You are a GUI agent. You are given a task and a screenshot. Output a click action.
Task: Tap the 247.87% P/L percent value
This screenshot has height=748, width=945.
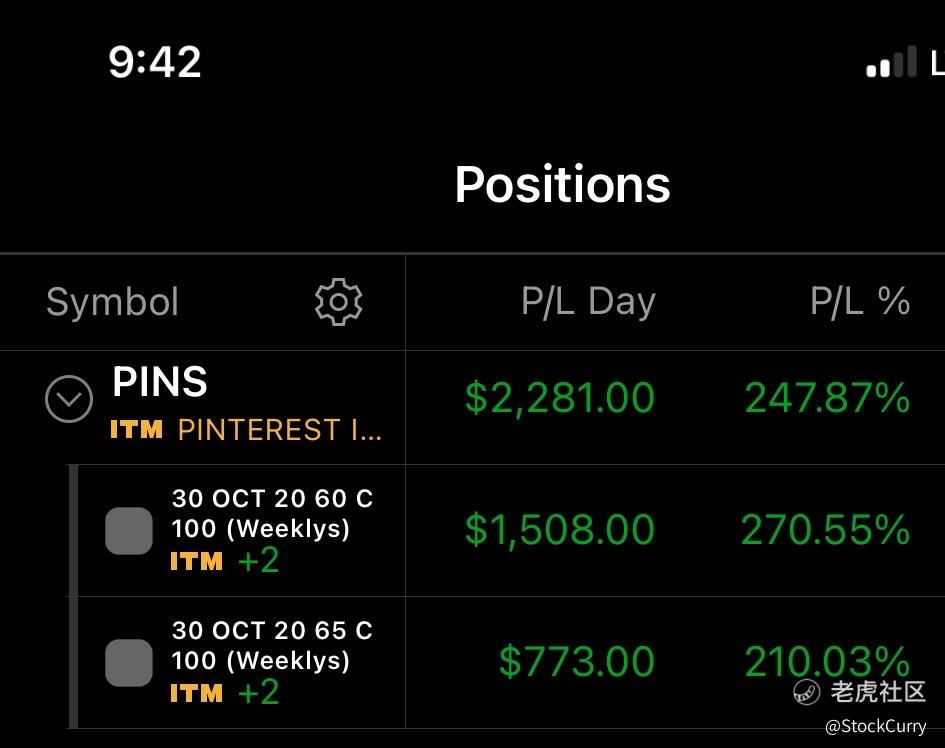pos(827,398)
